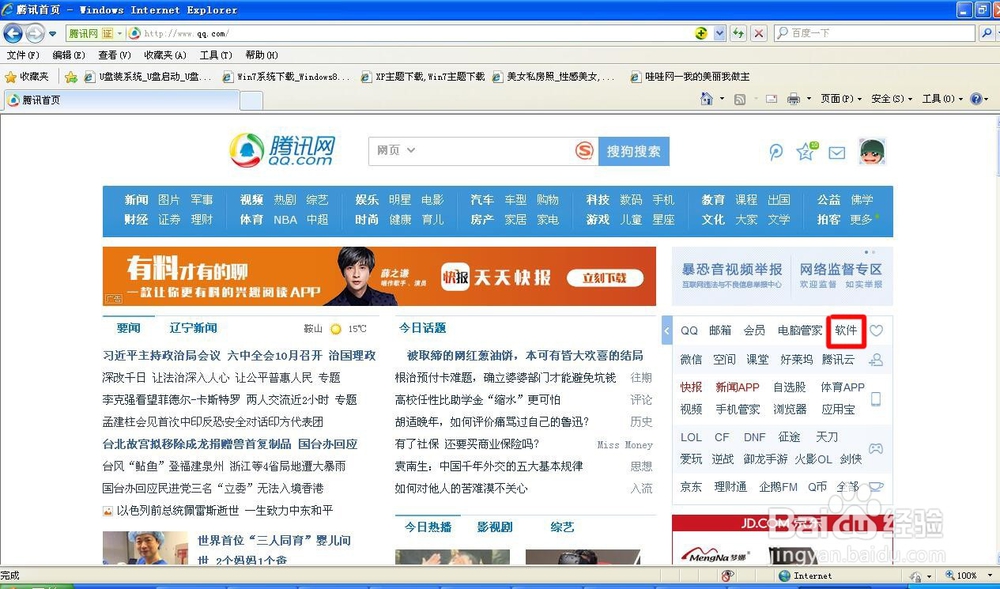Click the envelope mail icon in header
Viewport: 1000px width, 589px height.
837,152
